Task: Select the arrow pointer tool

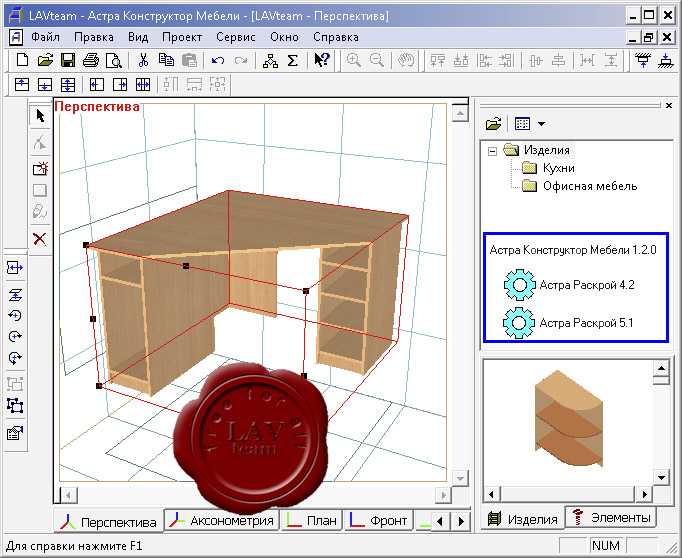Action: (x=40, y=116)
